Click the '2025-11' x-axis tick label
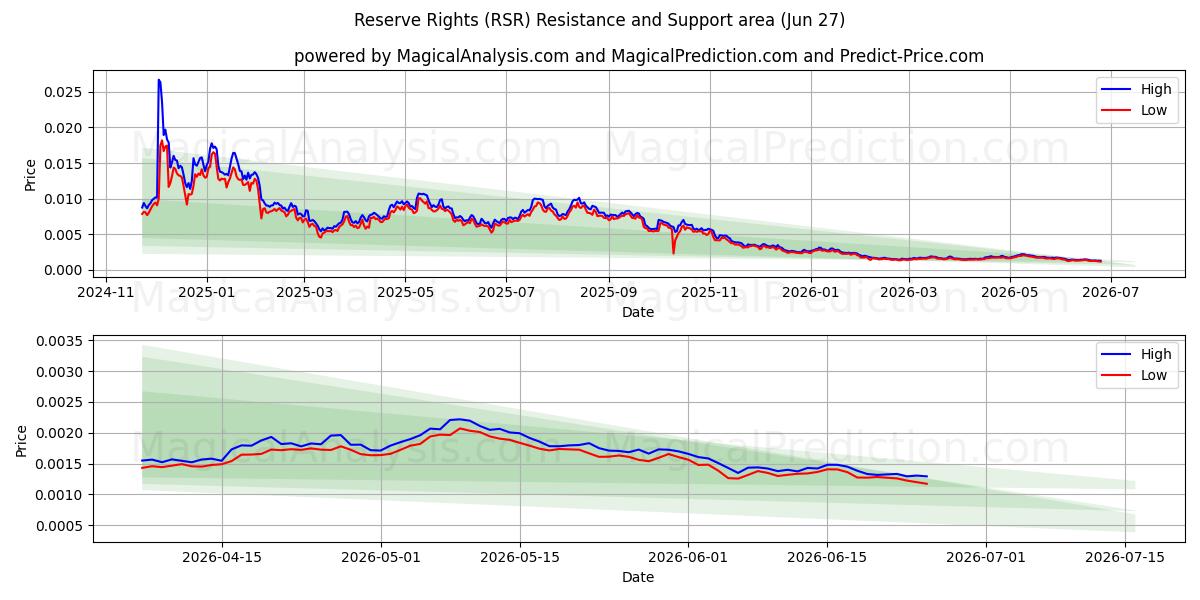This screenshot has width=1200, height=600. 709,292
